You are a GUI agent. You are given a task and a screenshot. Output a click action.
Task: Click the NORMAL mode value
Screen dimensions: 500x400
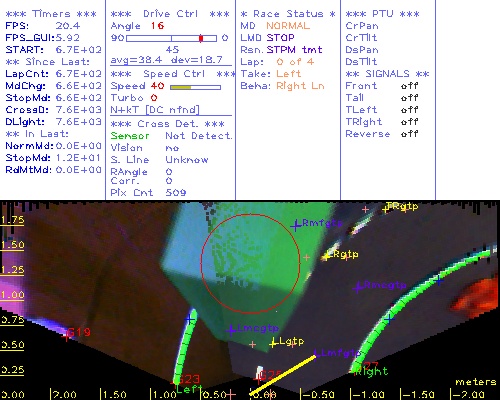288,26
